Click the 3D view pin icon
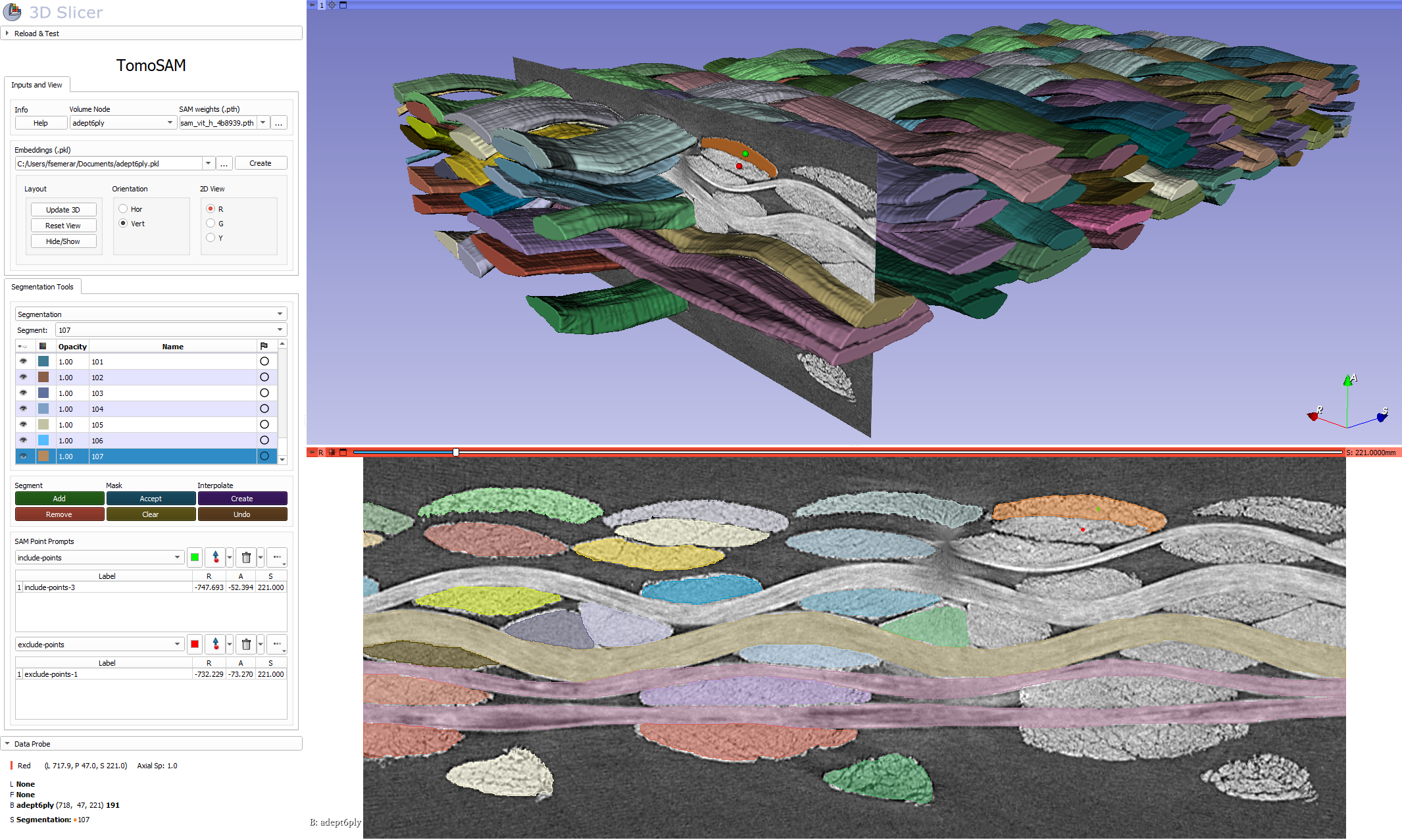This screenshot has height=840, width=1402. (x=313, y=5)
